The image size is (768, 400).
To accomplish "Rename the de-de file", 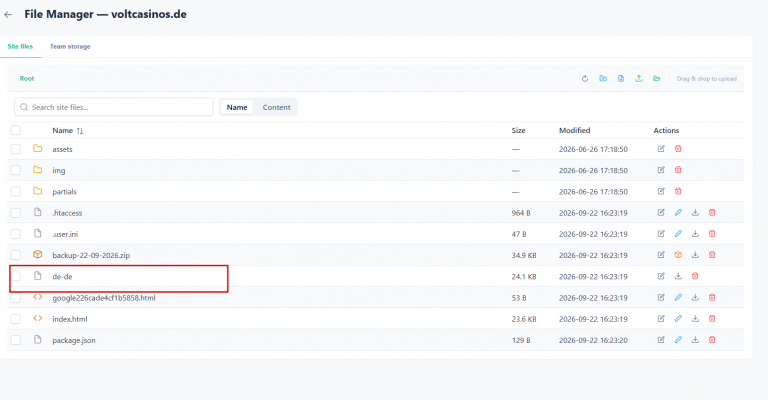I will click(661, 276).
